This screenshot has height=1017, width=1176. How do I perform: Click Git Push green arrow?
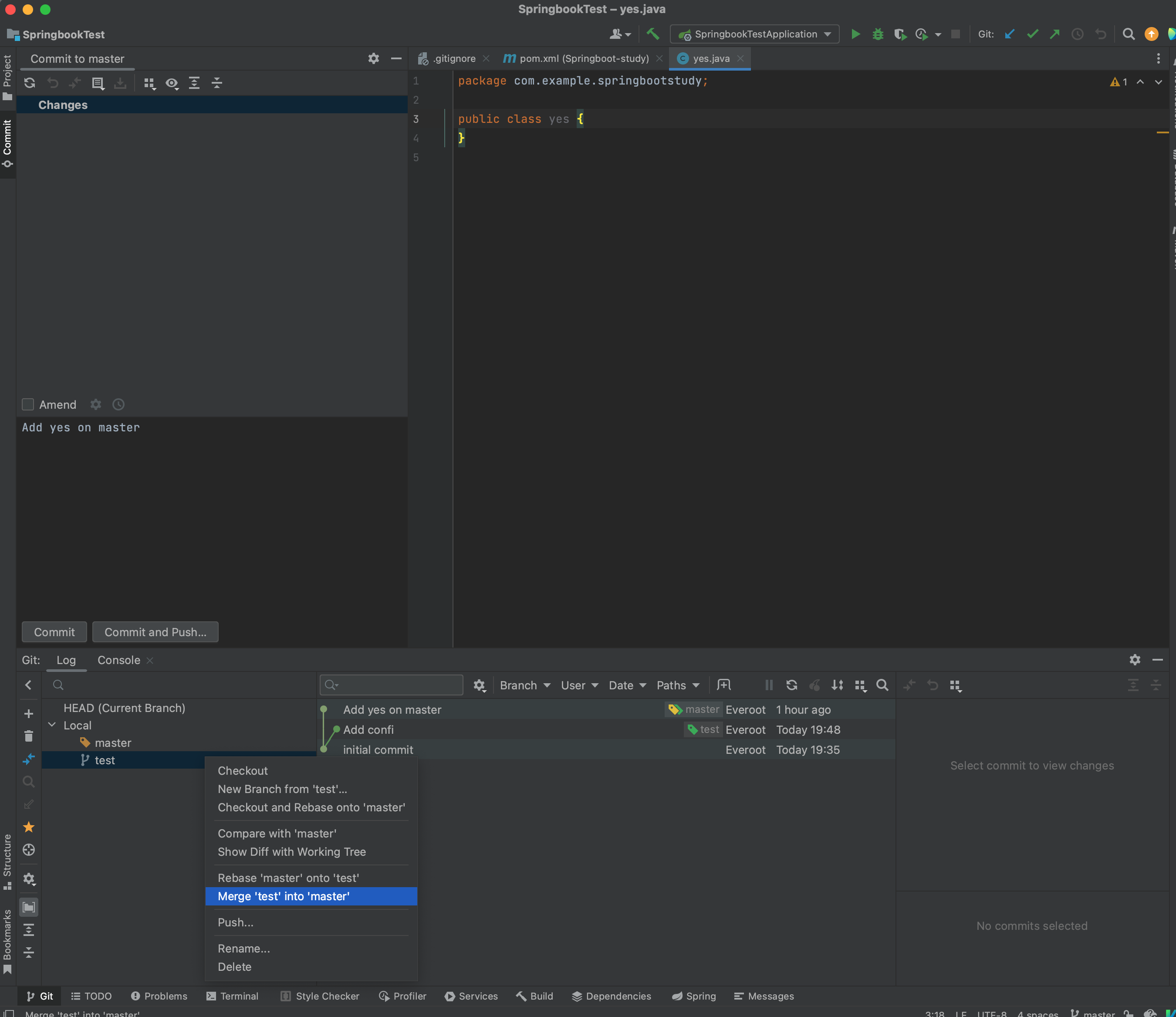[1054, 34]
